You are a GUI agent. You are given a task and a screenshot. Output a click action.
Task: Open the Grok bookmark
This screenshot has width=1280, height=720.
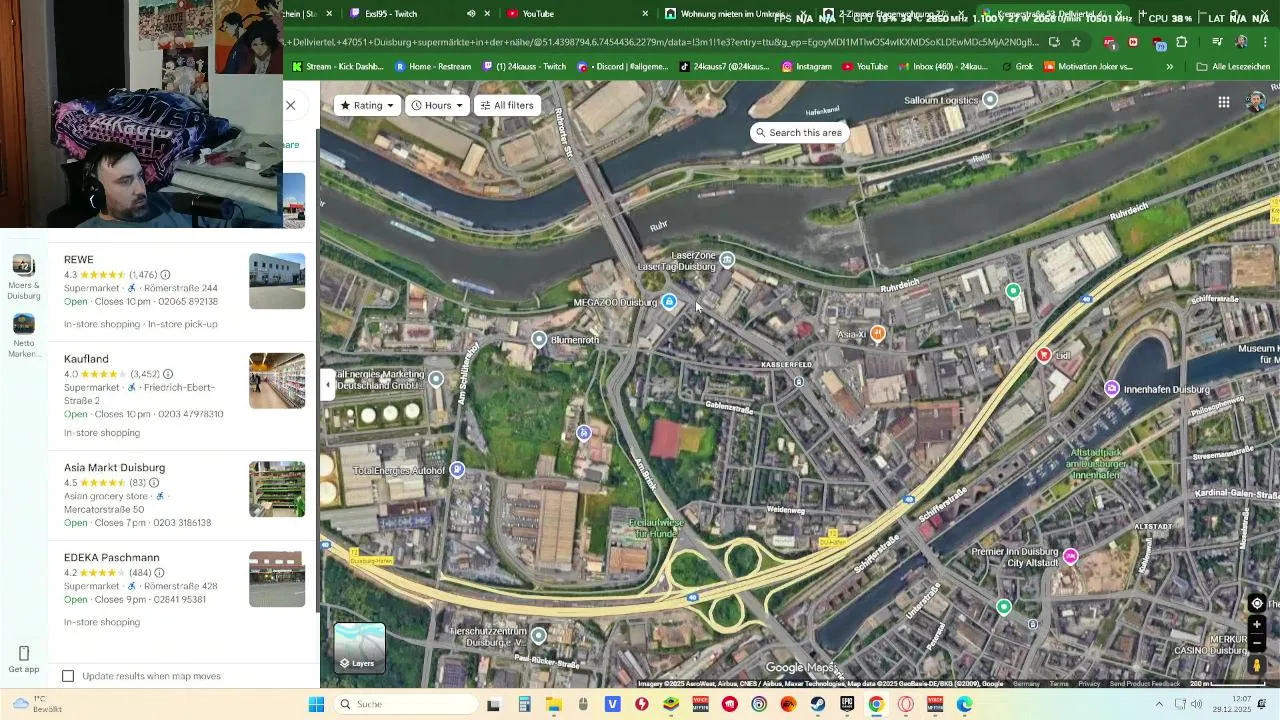(1016, 67)
